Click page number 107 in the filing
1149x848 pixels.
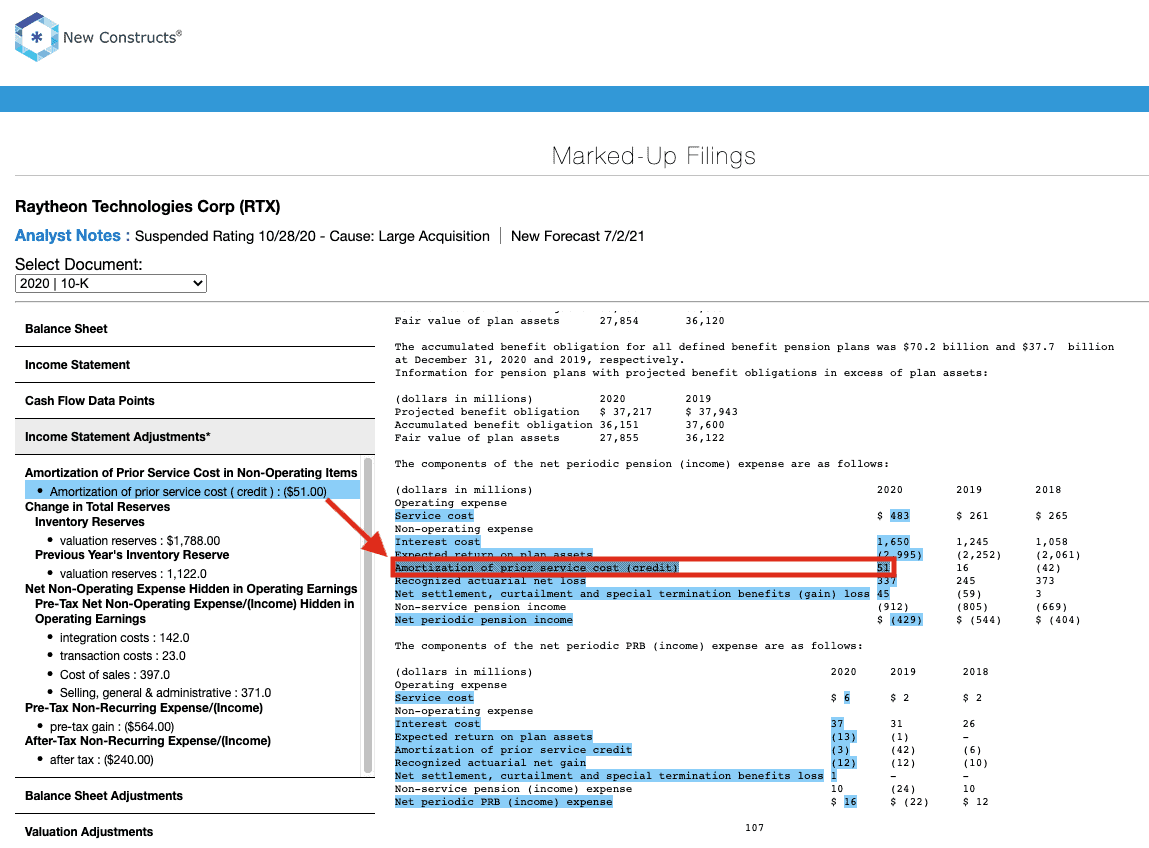point(755,828)
